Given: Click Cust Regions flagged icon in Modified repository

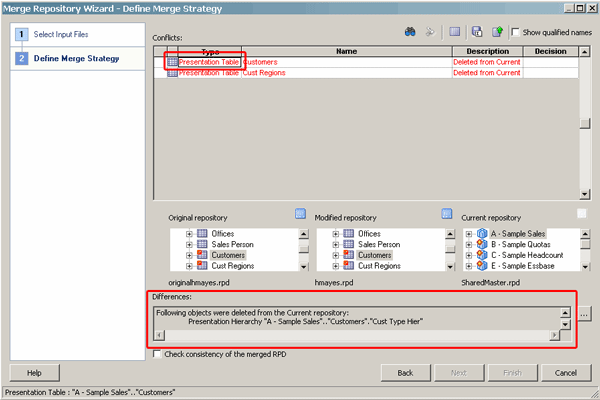Looking at the screenshot, I should tap(349, 265).
